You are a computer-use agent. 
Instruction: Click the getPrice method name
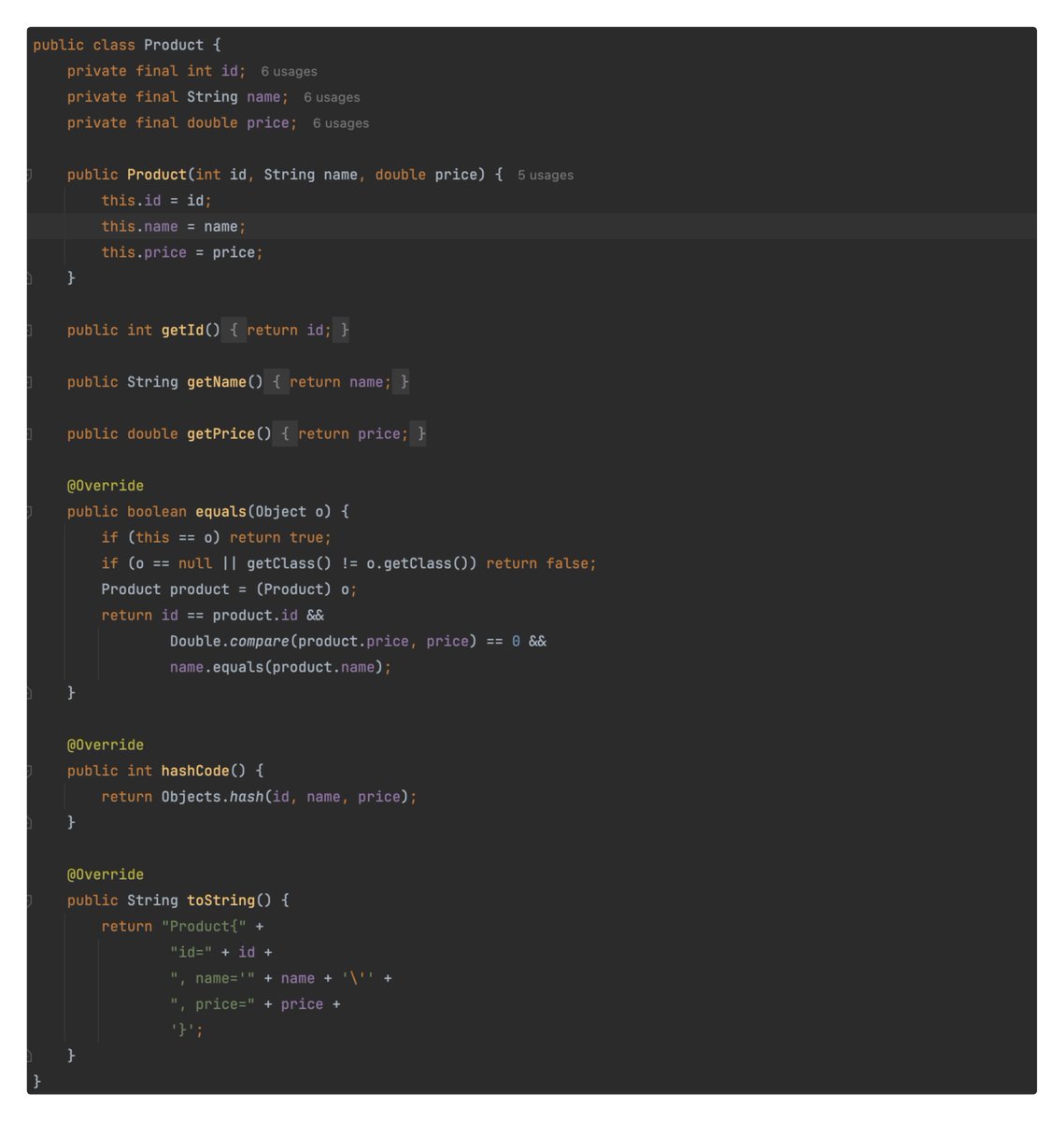tap(220, 434)
